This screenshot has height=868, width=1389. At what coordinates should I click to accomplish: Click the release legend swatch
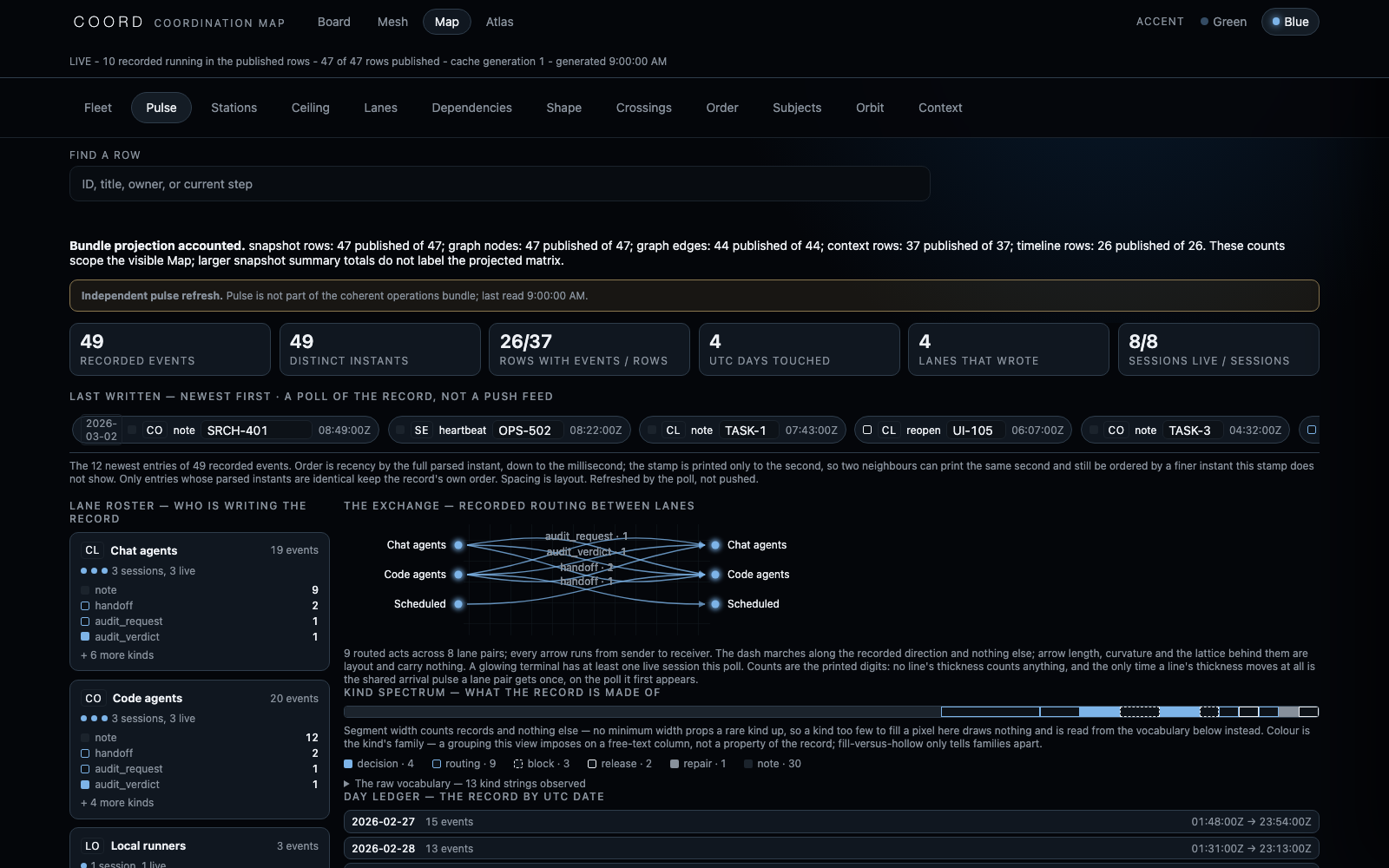point(592,764)
